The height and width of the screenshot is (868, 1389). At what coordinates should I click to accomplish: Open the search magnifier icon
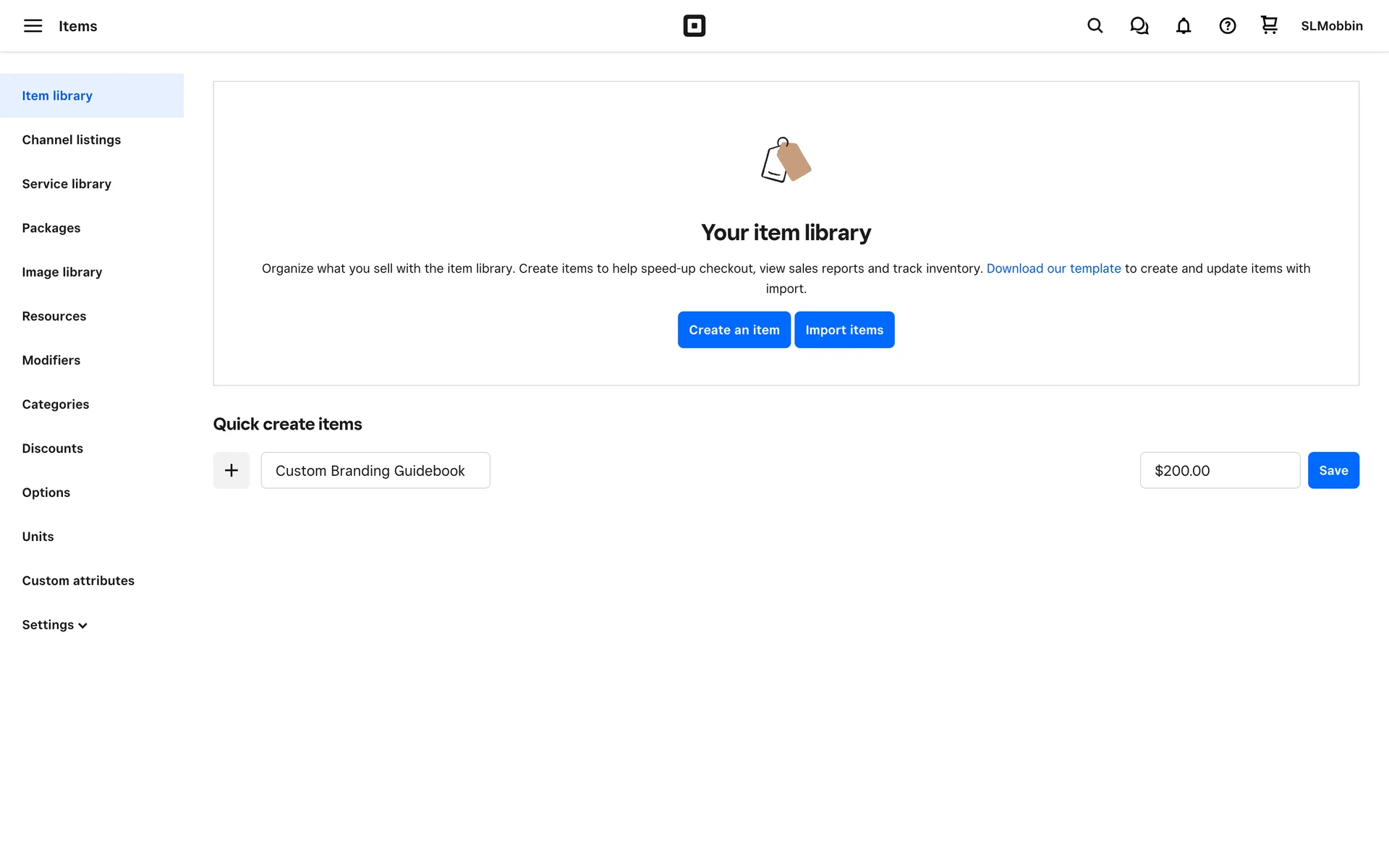[1095, 26]
